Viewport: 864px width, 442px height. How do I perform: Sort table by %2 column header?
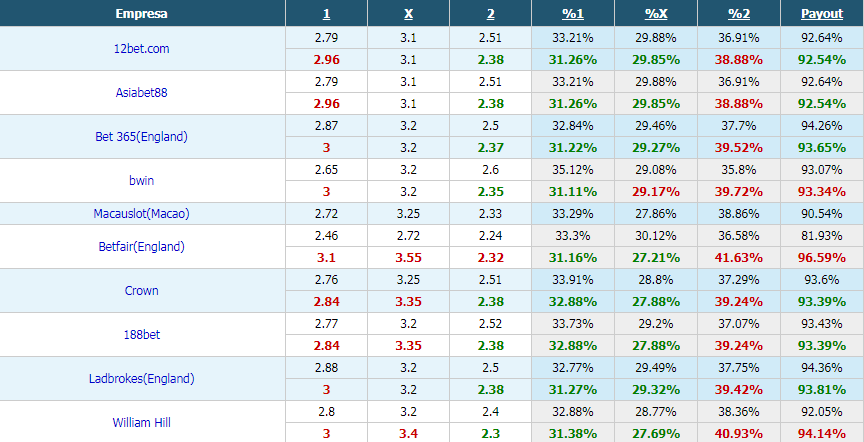[x=739, y=14]
